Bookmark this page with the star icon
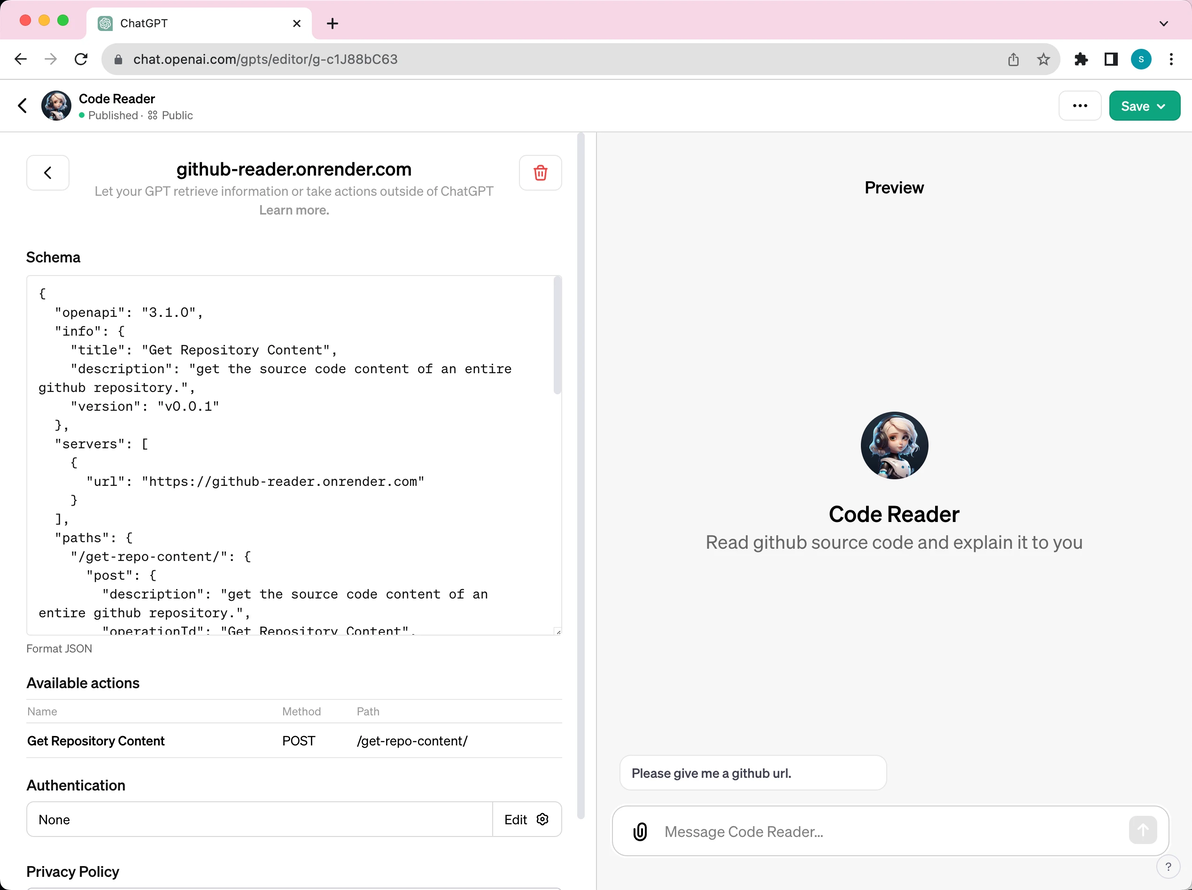The height and width of the screenshot is (890, 1192). pyautogui.click(x=1043, y=59)
